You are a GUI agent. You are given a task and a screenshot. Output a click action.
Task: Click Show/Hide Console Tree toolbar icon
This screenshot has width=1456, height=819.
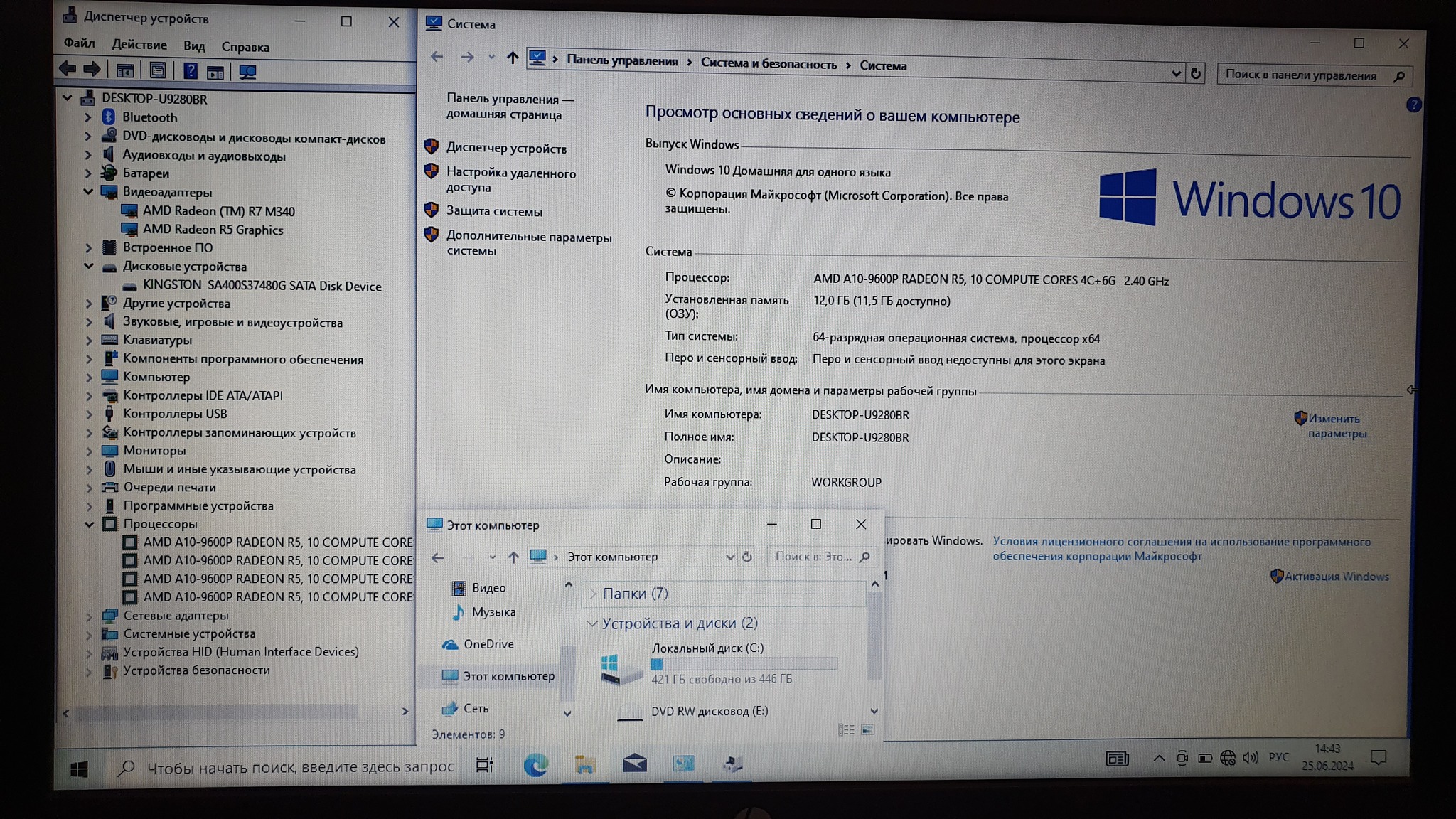tap(125, 70)
